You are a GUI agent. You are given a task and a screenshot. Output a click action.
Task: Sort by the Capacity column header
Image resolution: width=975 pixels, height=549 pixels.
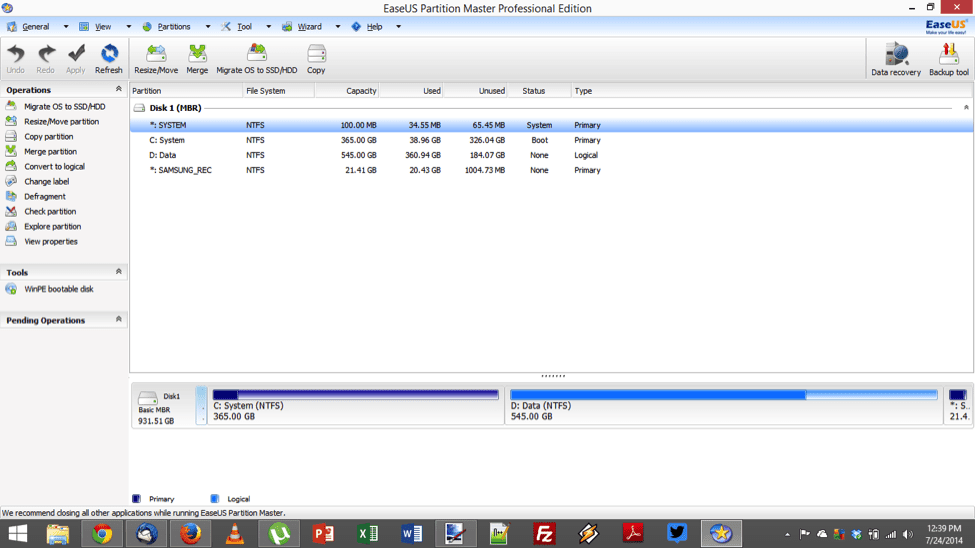point(347,91)
